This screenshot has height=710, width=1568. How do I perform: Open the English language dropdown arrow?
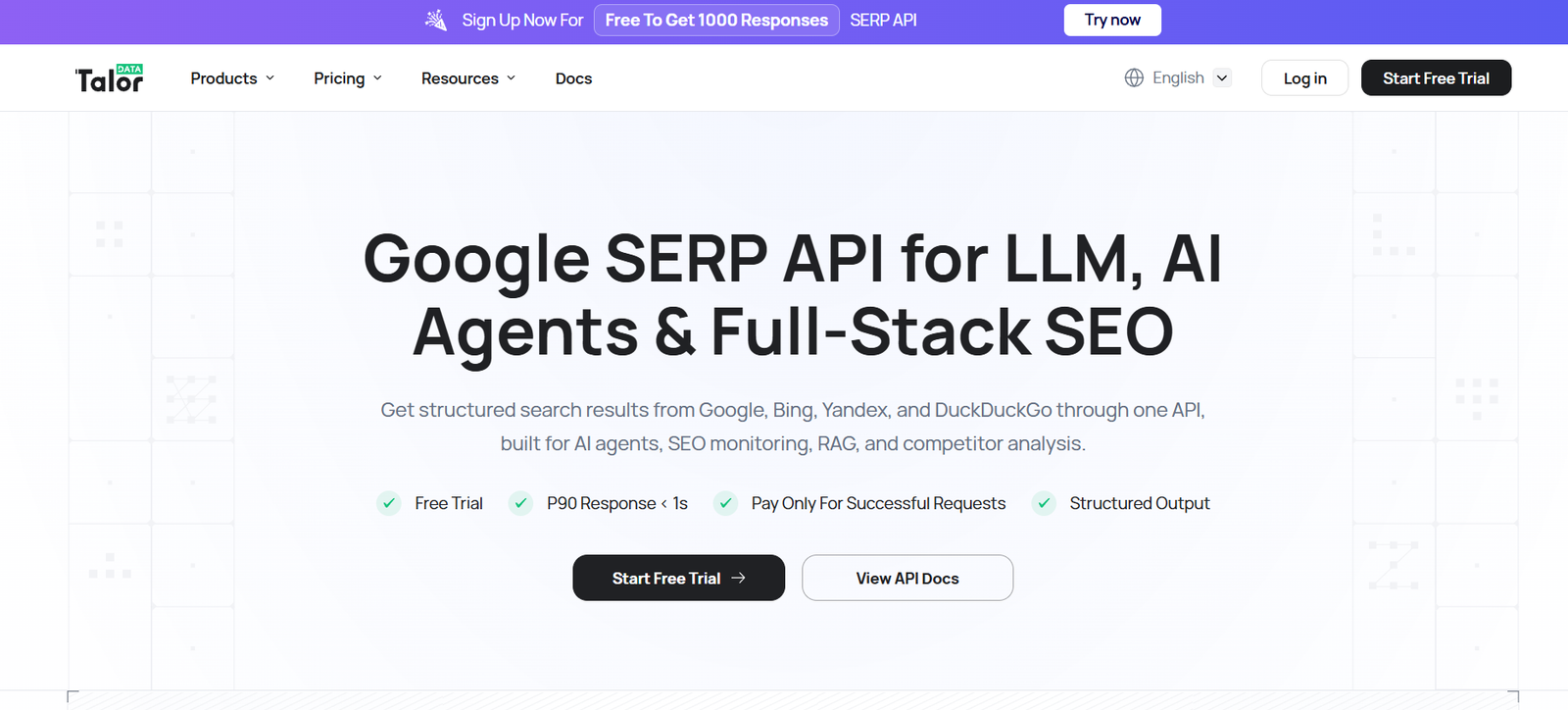(1222, 77)
